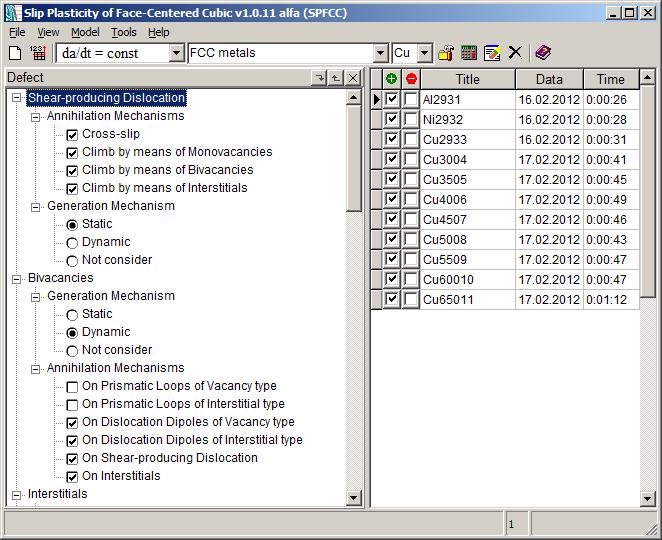Uncheck On Shear-producing Dislocation checkbox
This screenshot has width=662, height=540.
pyautogui.click(x=72, y=459)
